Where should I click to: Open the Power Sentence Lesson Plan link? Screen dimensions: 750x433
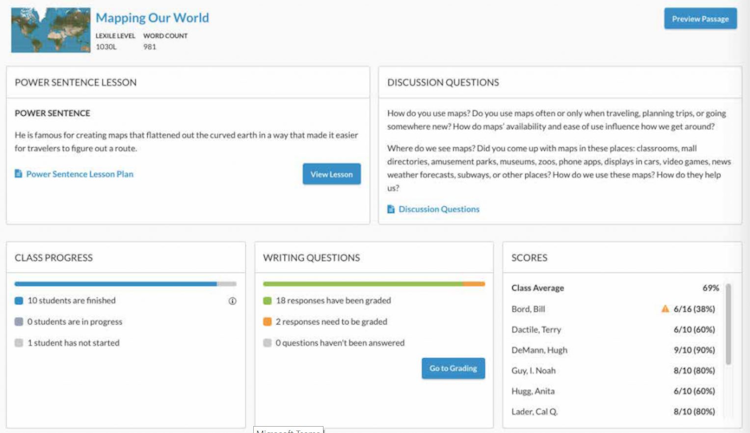79,174
